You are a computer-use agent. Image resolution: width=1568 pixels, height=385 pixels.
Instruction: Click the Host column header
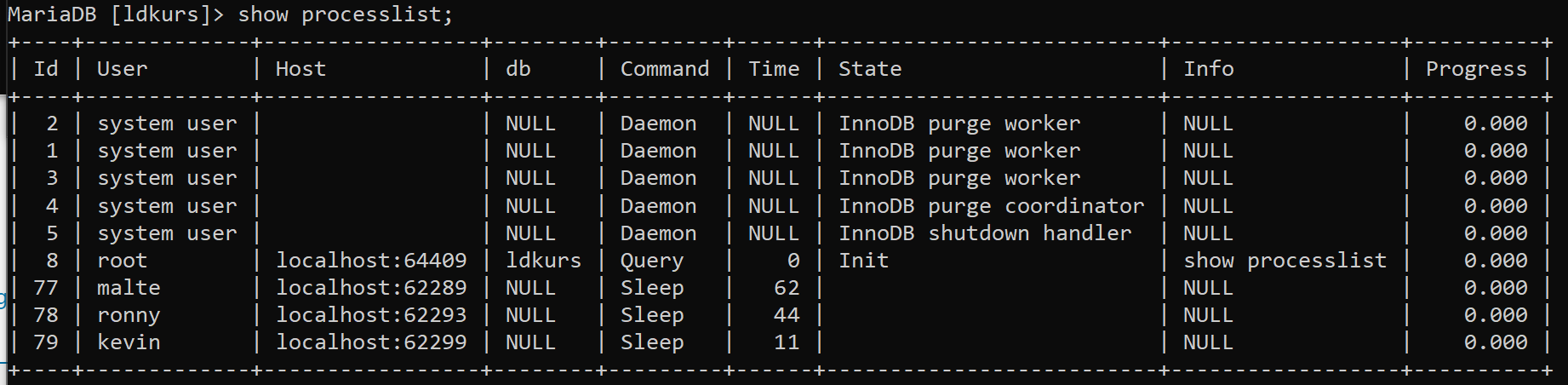pos(300,69)
